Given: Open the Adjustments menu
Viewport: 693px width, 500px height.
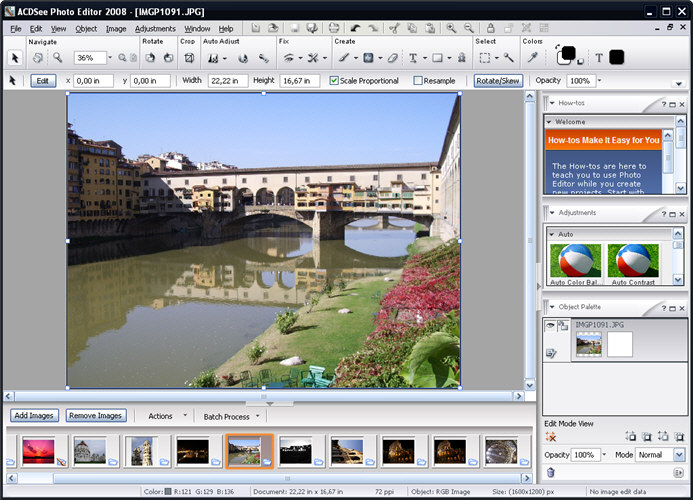Looking at the screenshot, I should tap(155, 29).
